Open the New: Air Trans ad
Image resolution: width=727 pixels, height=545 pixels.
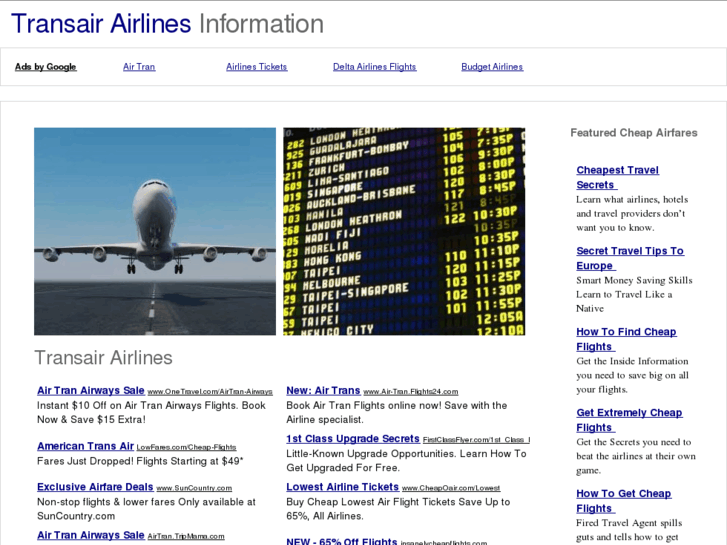click(323, 391)
